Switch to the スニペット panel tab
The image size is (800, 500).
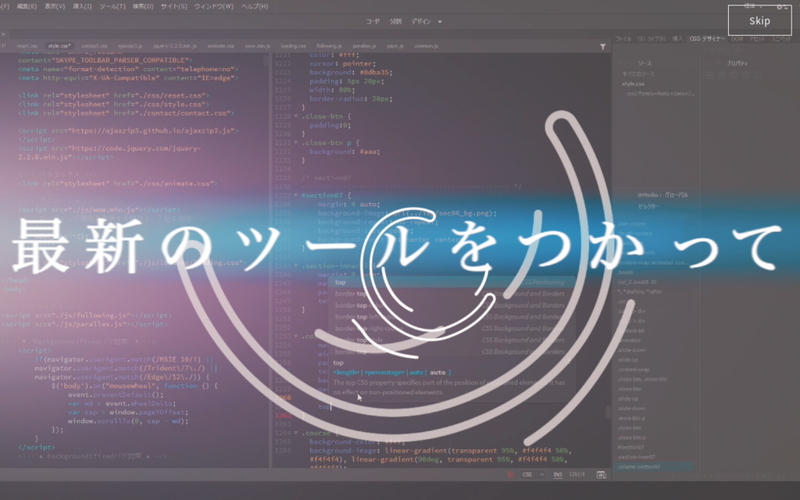pyautogui.click(x=781, y=39)
